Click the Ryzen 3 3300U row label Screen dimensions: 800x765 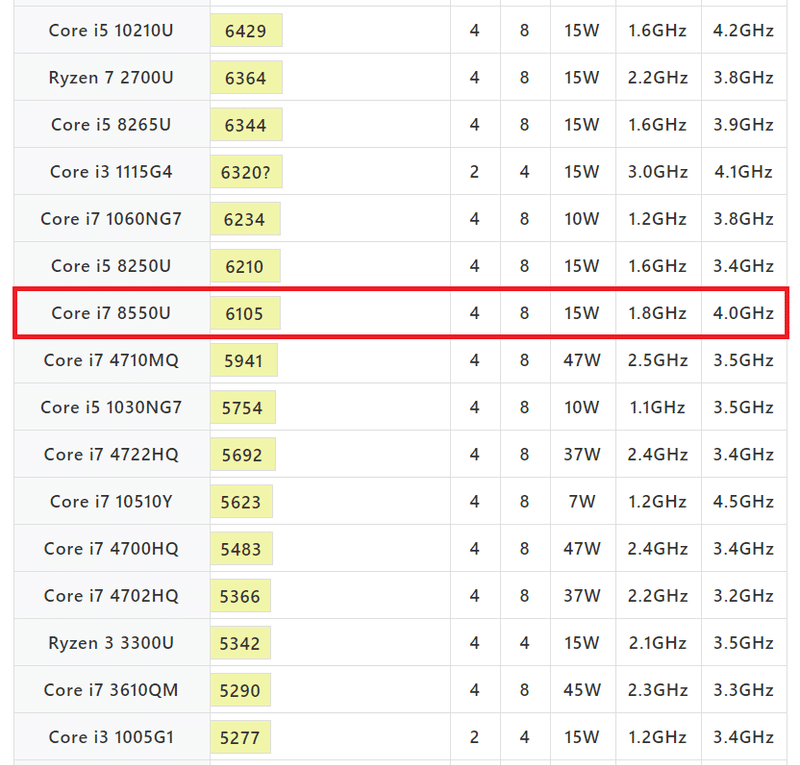click(x=111, y=643)
